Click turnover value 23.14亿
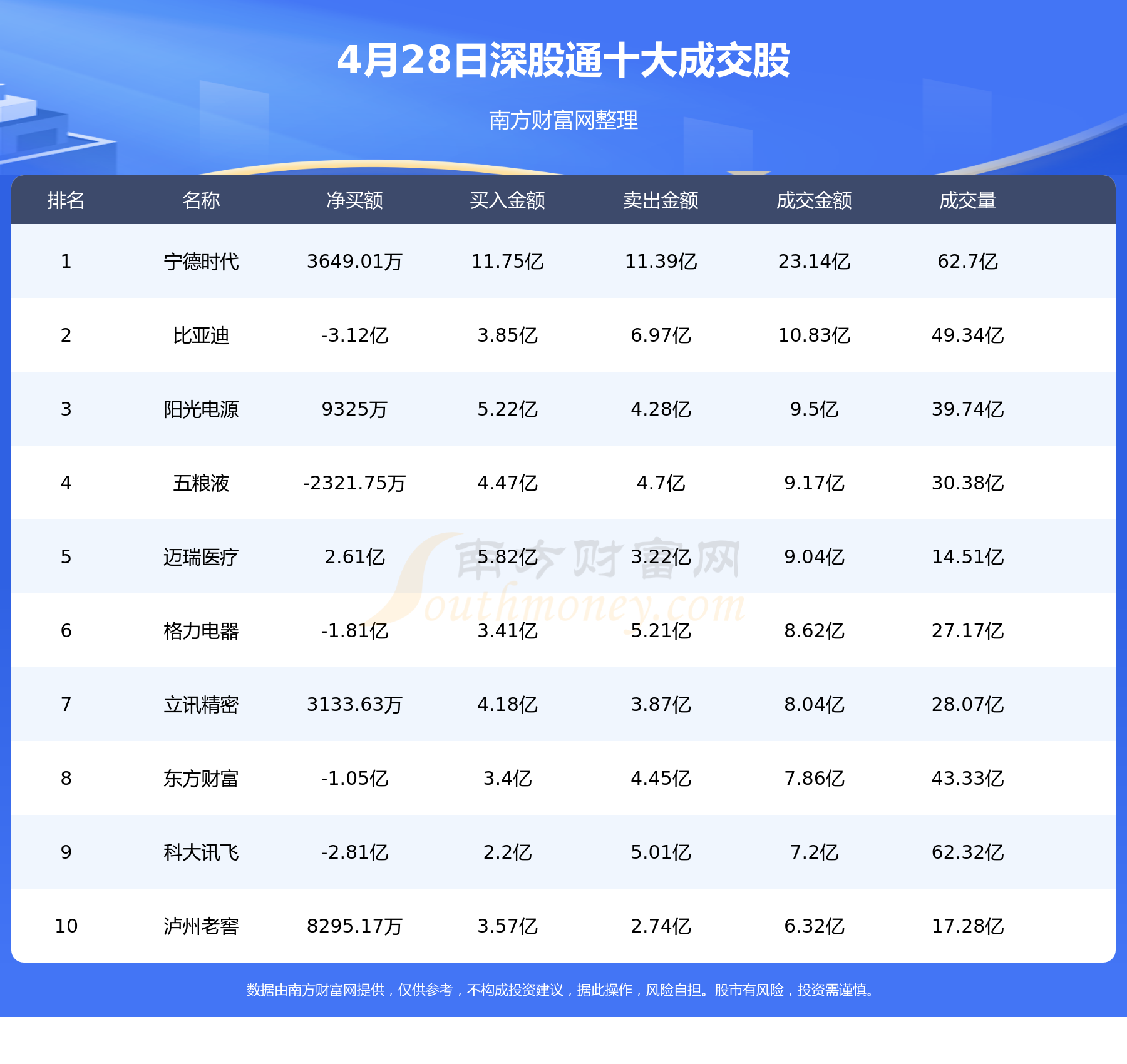The width and height of the screenshot is (1127, 1064). pyautogui.click(x=815, y=262)
